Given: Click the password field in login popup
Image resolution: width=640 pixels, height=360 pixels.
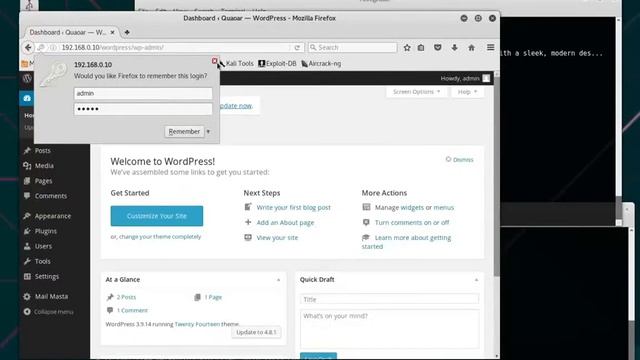Looking at the screenshot, I should (143, 109).
